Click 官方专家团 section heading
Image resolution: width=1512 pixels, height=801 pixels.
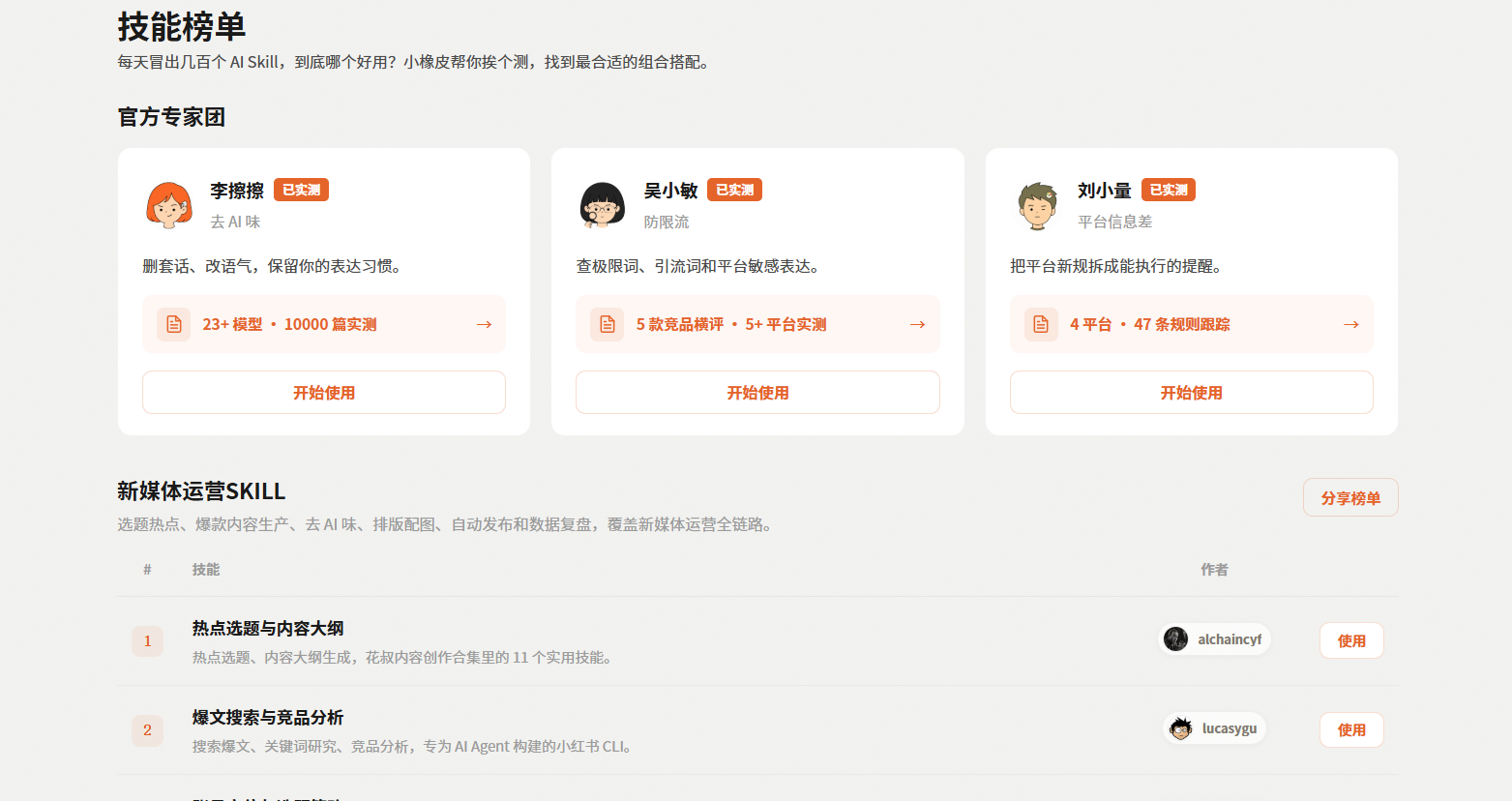(171, 117)
